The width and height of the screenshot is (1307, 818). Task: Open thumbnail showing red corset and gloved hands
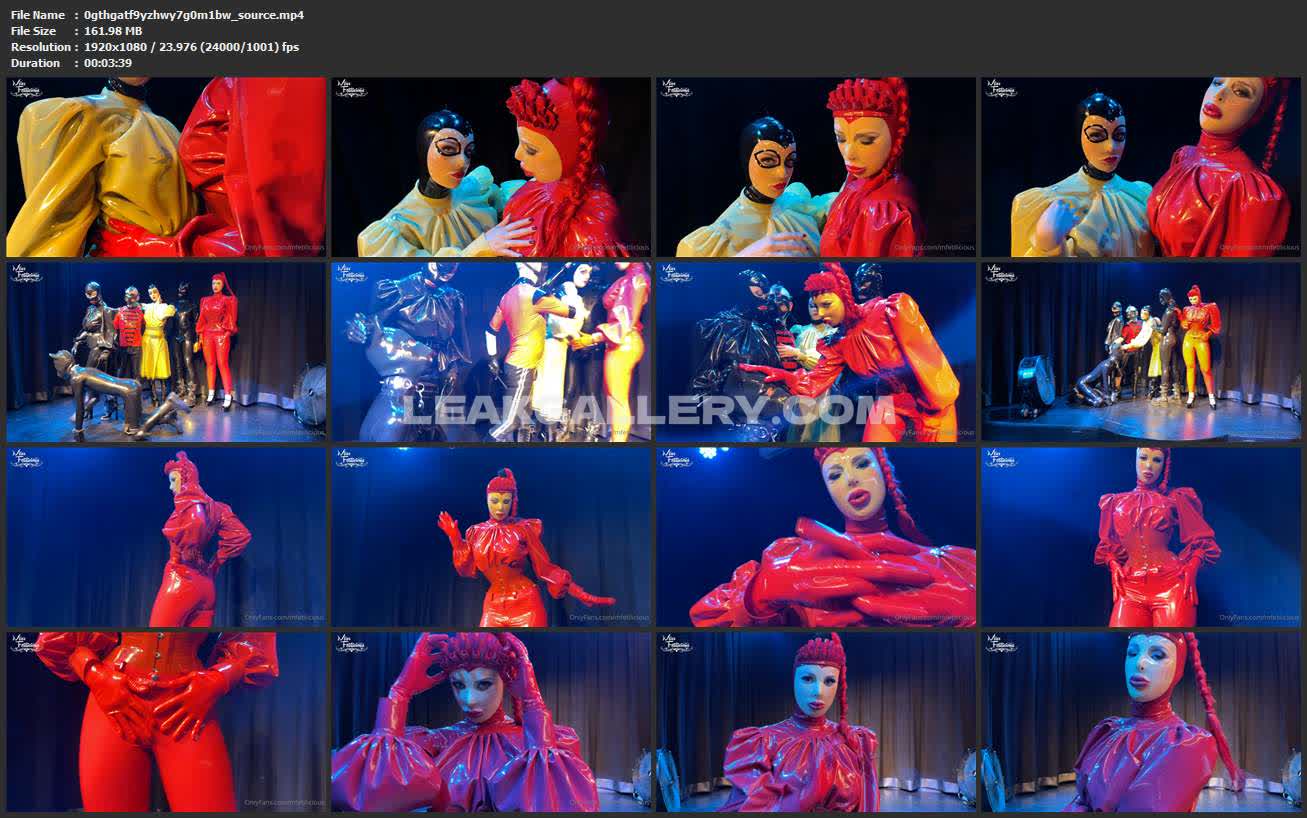[x=166, y=721]
